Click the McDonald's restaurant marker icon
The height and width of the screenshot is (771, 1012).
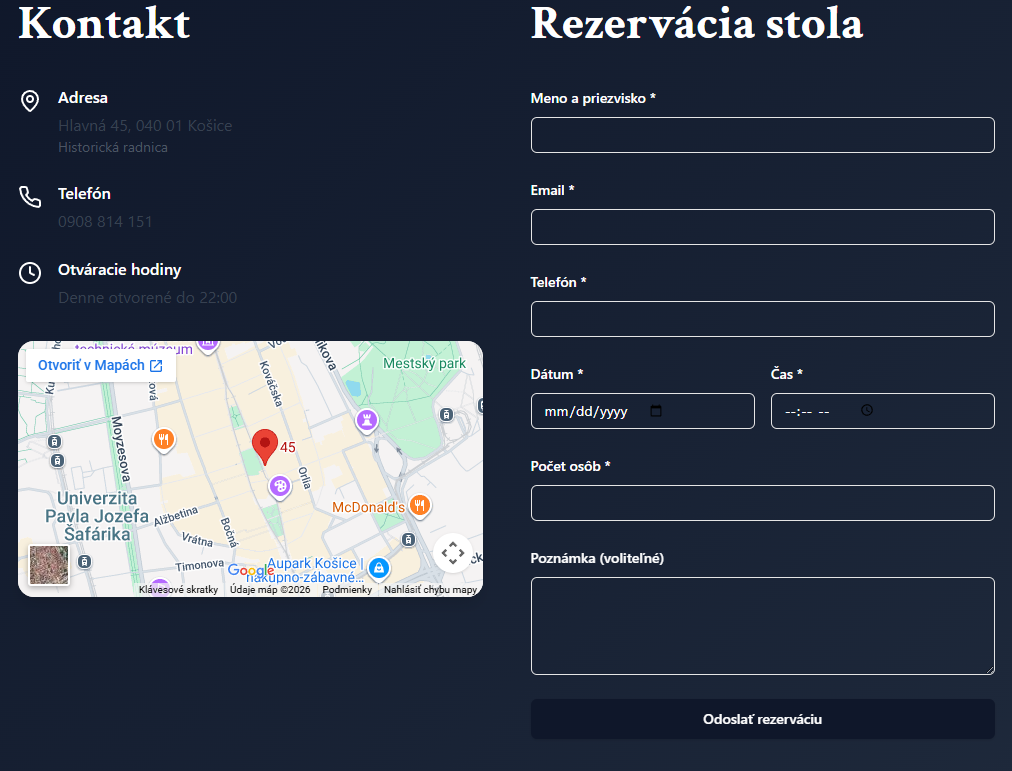420,506
